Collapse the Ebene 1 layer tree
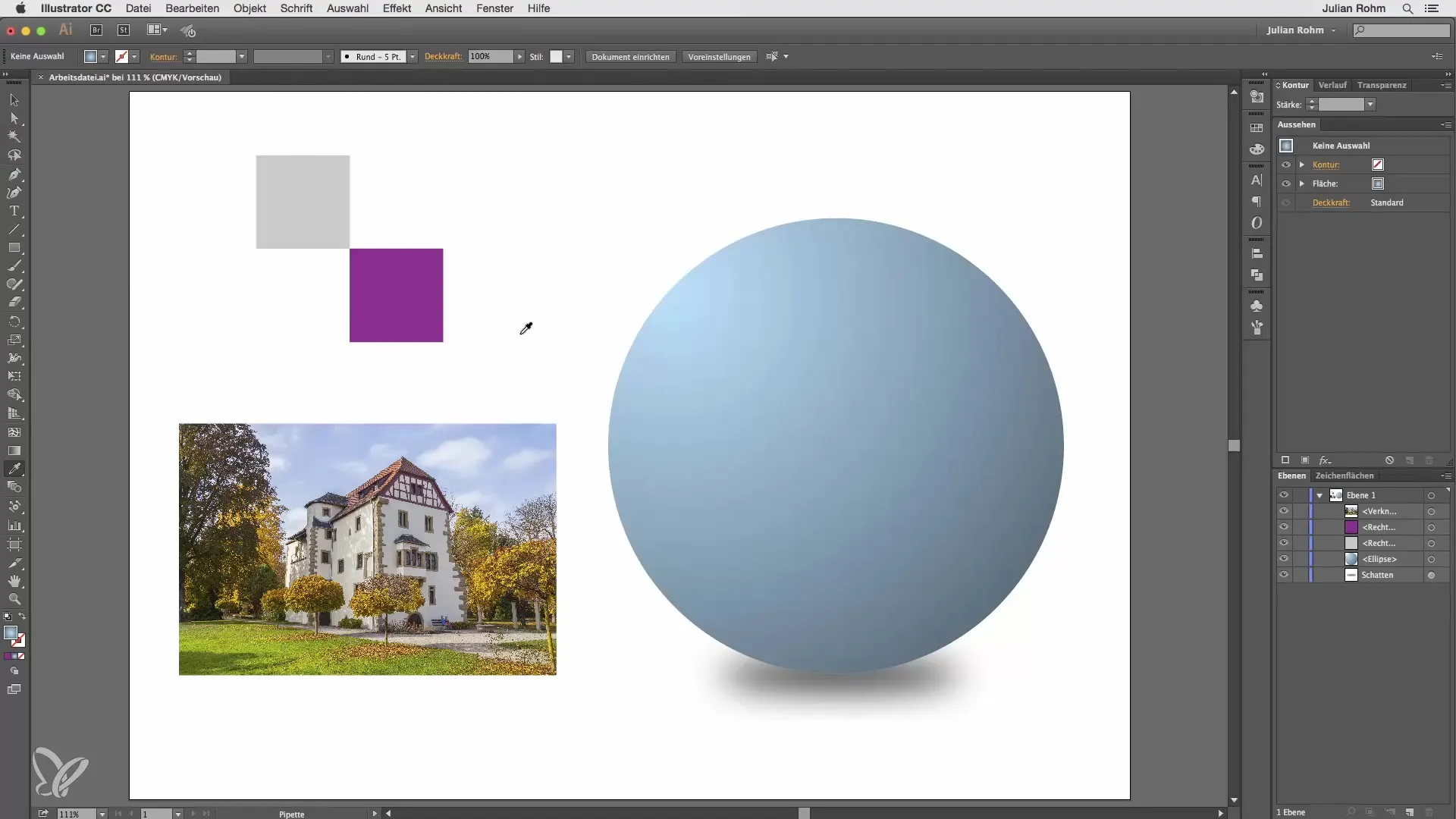 [x=1319, y=495]
